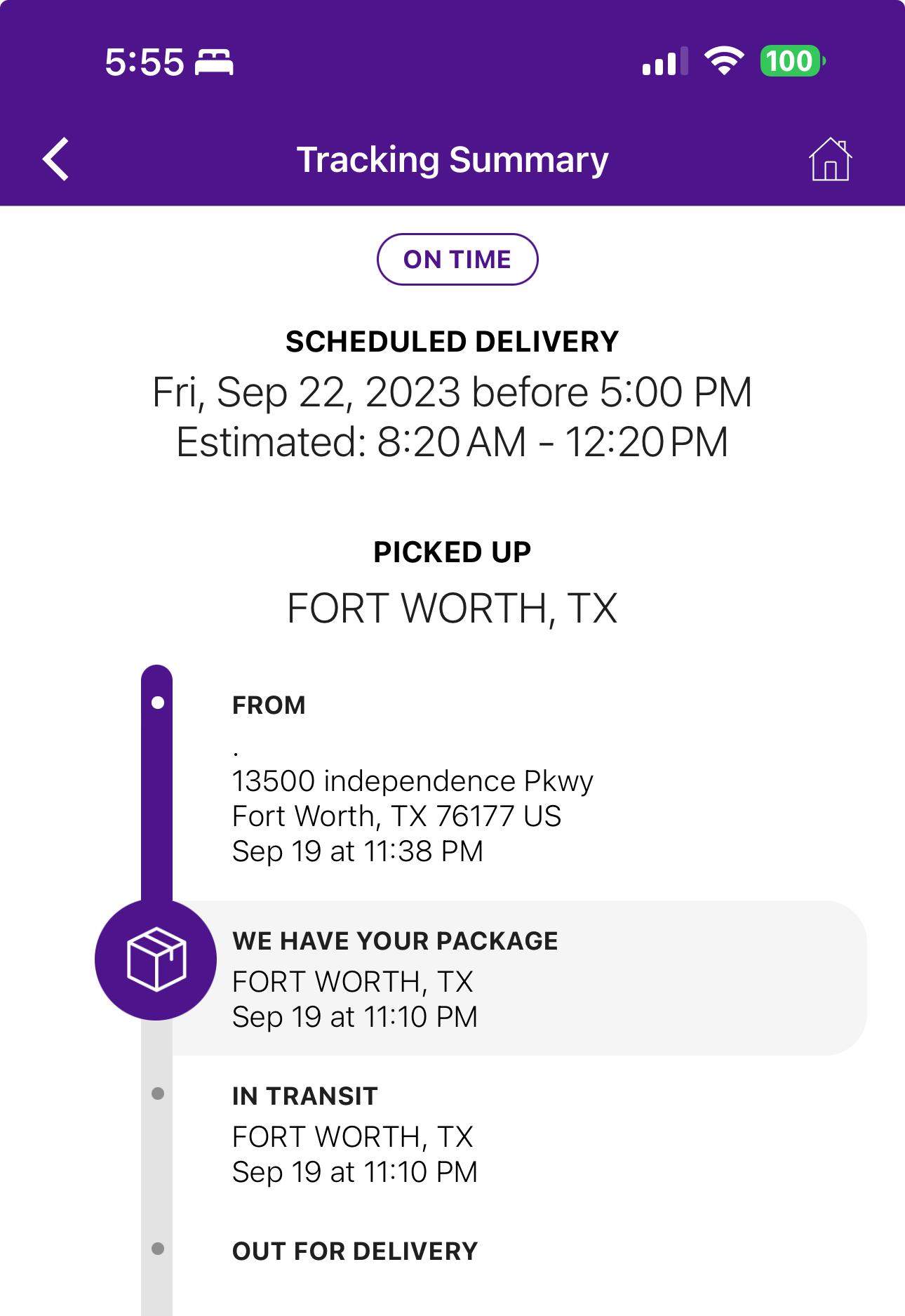Screen dimensions: 905x1316
Task: Tap the 5:55 clock in status bar
Action: point(145,62)
